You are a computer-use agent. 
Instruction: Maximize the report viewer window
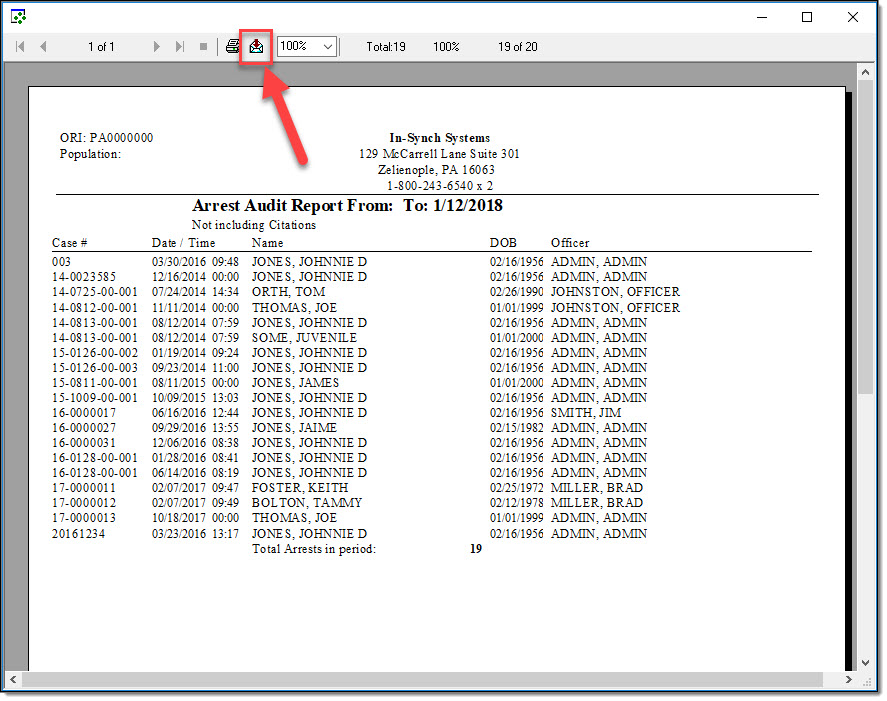(807, 17)
